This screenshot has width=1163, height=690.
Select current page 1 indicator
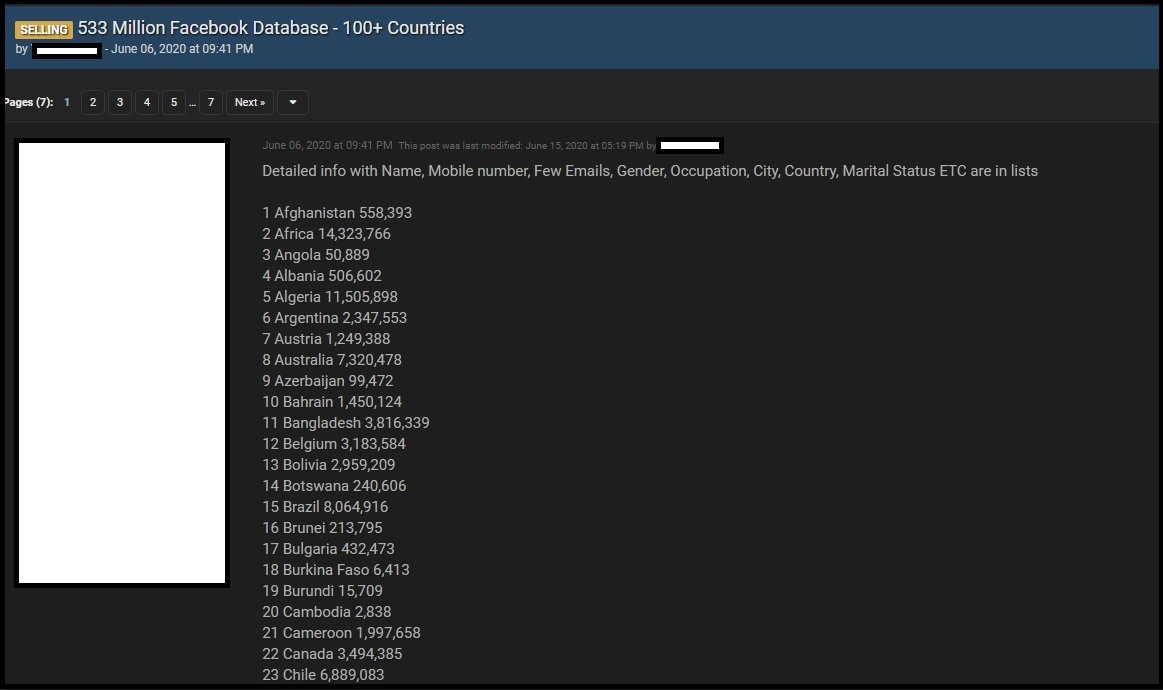(x=67, y=102)
